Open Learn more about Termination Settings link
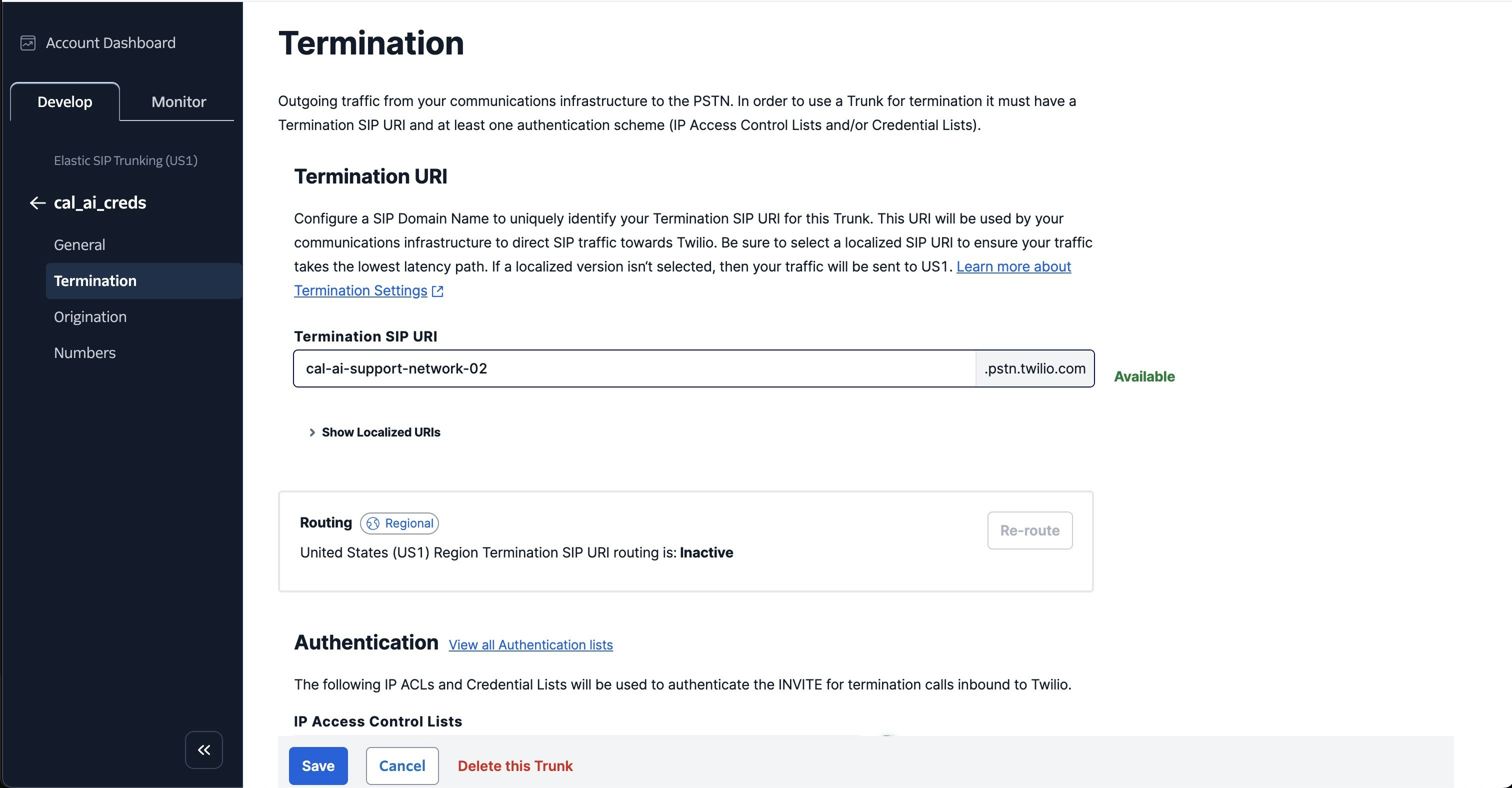The height and width of the screenshot is (788, 1512). 1013,266
